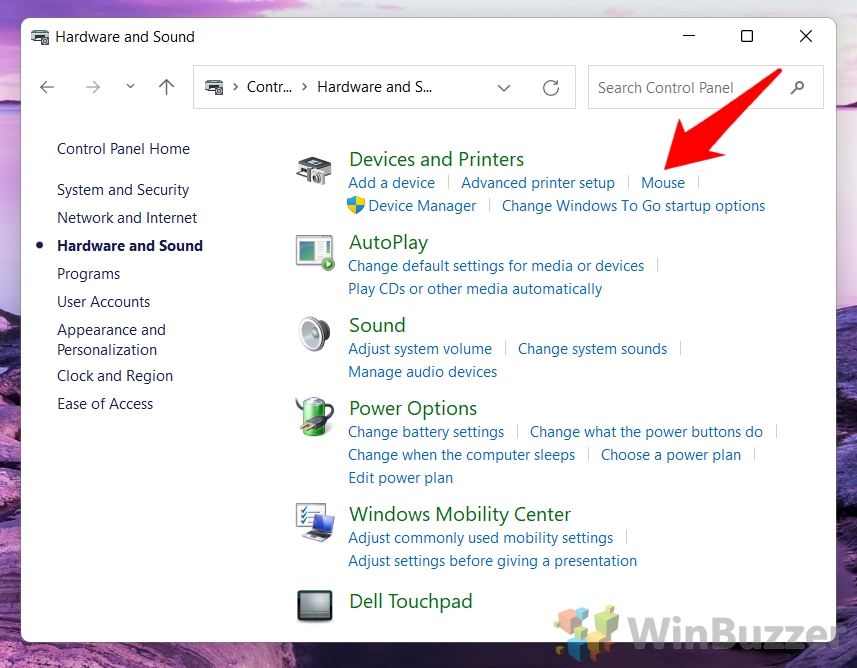Click the search magnifier icon

[797, 87]
